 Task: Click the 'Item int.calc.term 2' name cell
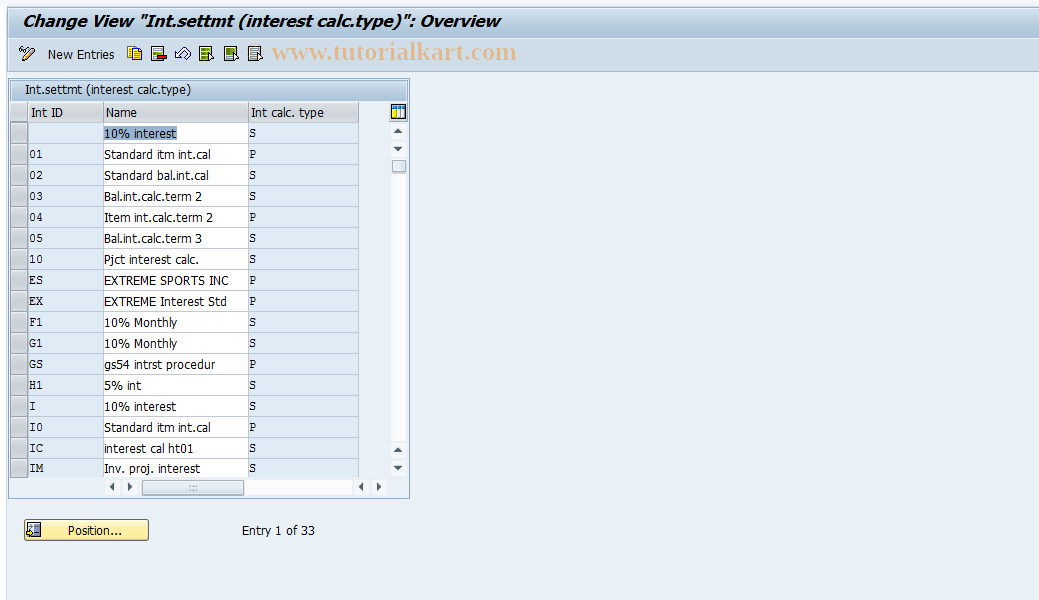[176, 217]
